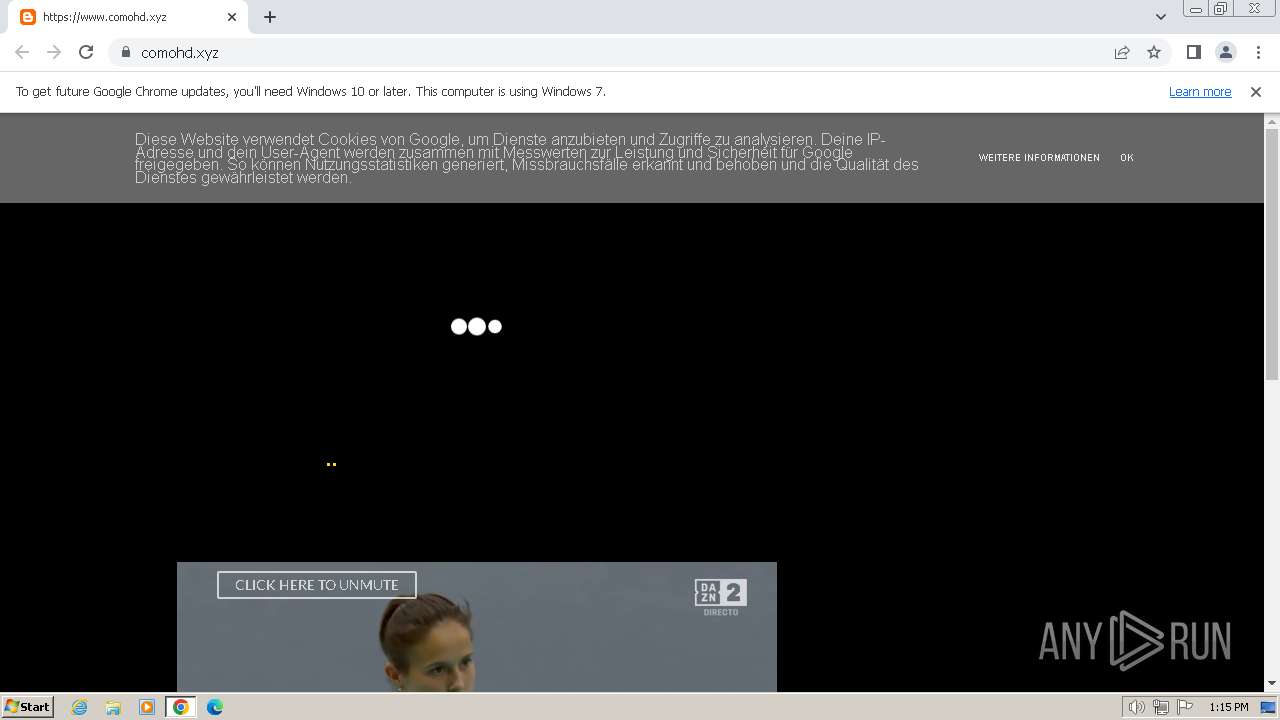
Task: Open Windows Media Player from the taskbar
Action: [x=147, y=707]
